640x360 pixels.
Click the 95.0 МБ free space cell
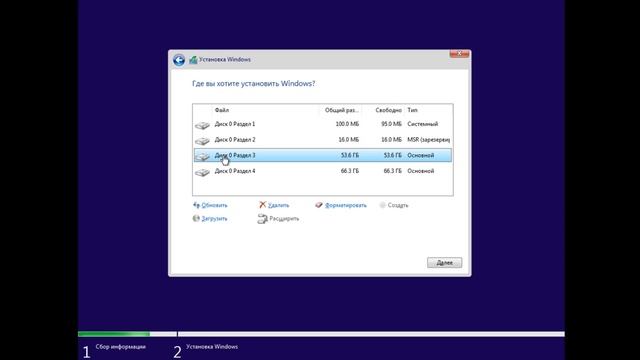391,124
